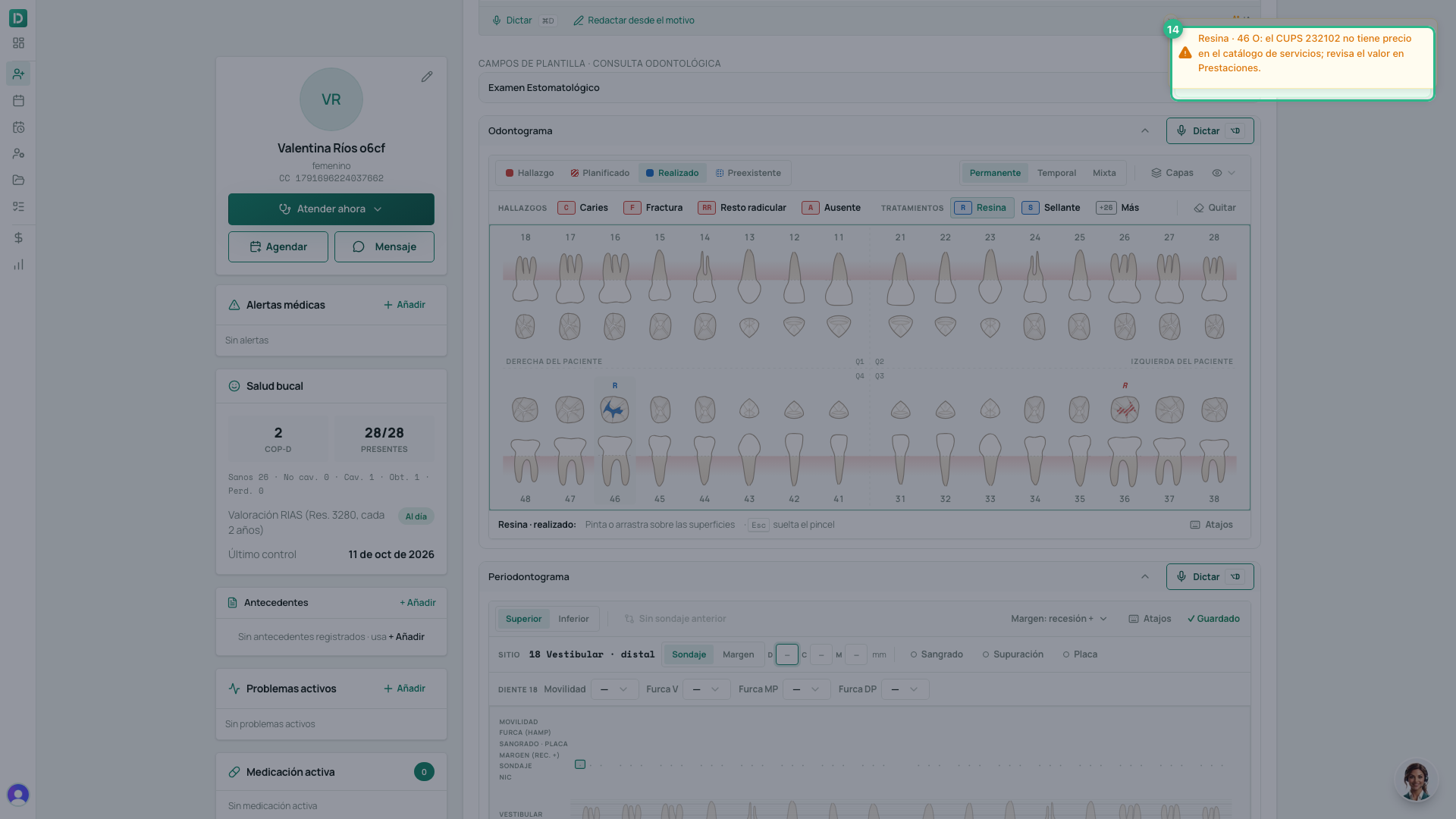Viewport: 1456px width, 819px height.
Task: Open the folder icon in left sidebar
Action: click(19, 180)
